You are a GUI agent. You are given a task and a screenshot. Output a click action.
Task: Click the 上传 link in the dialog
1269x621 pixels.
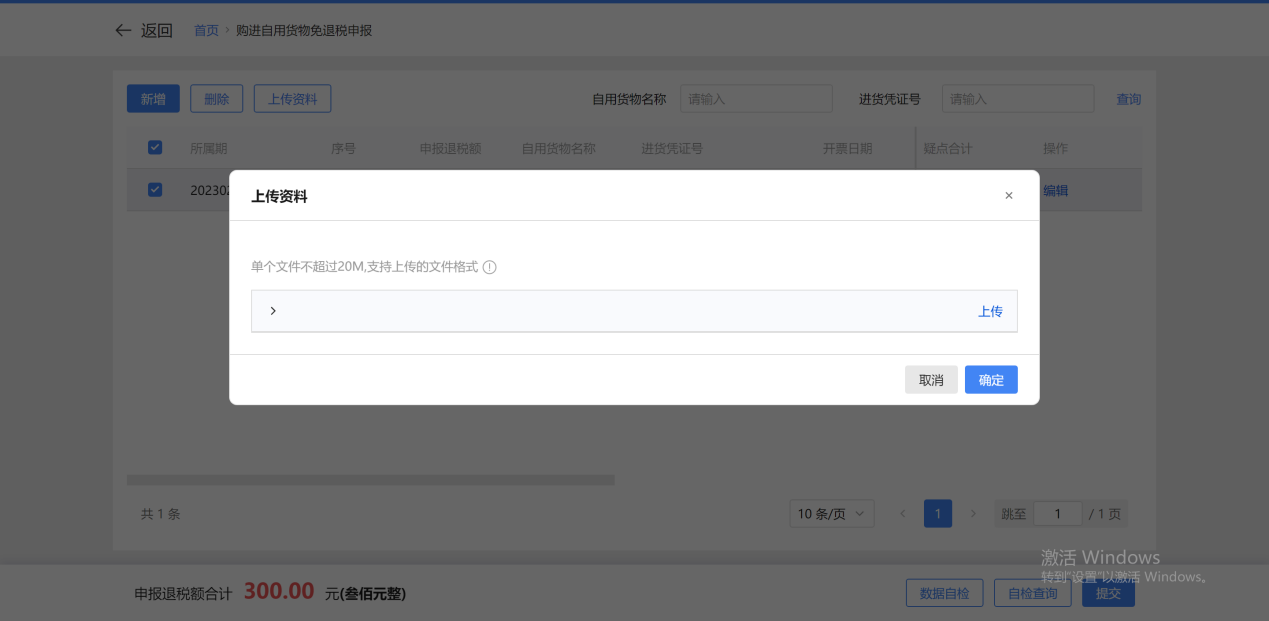989,311
